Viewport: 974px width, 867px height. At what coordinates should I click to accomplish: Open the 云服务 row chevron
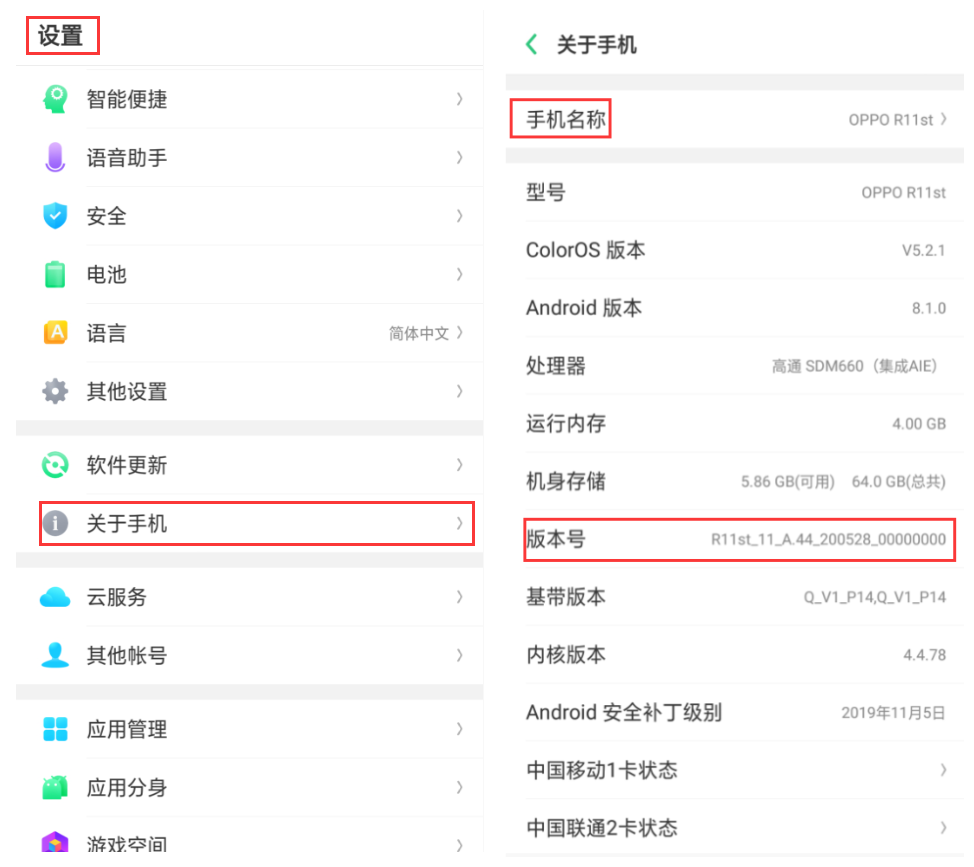(x=460, y=597)
